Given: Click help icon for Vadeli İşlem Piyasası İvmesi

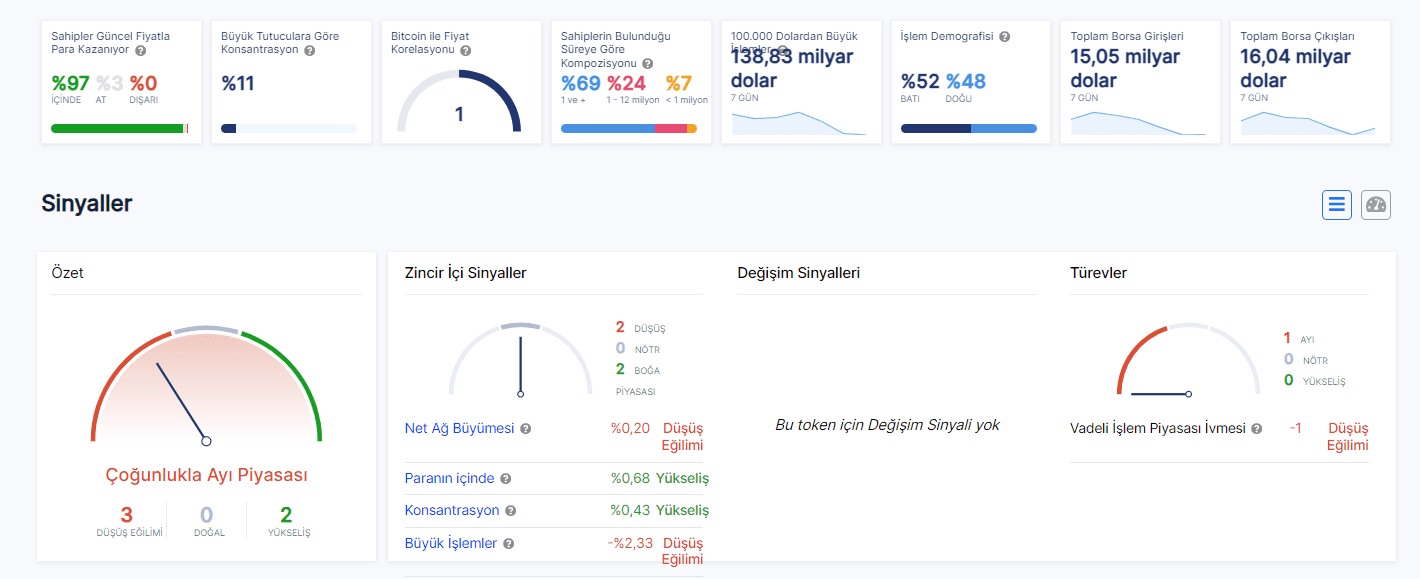Looking at the screenshot, I should point(1257,429).
